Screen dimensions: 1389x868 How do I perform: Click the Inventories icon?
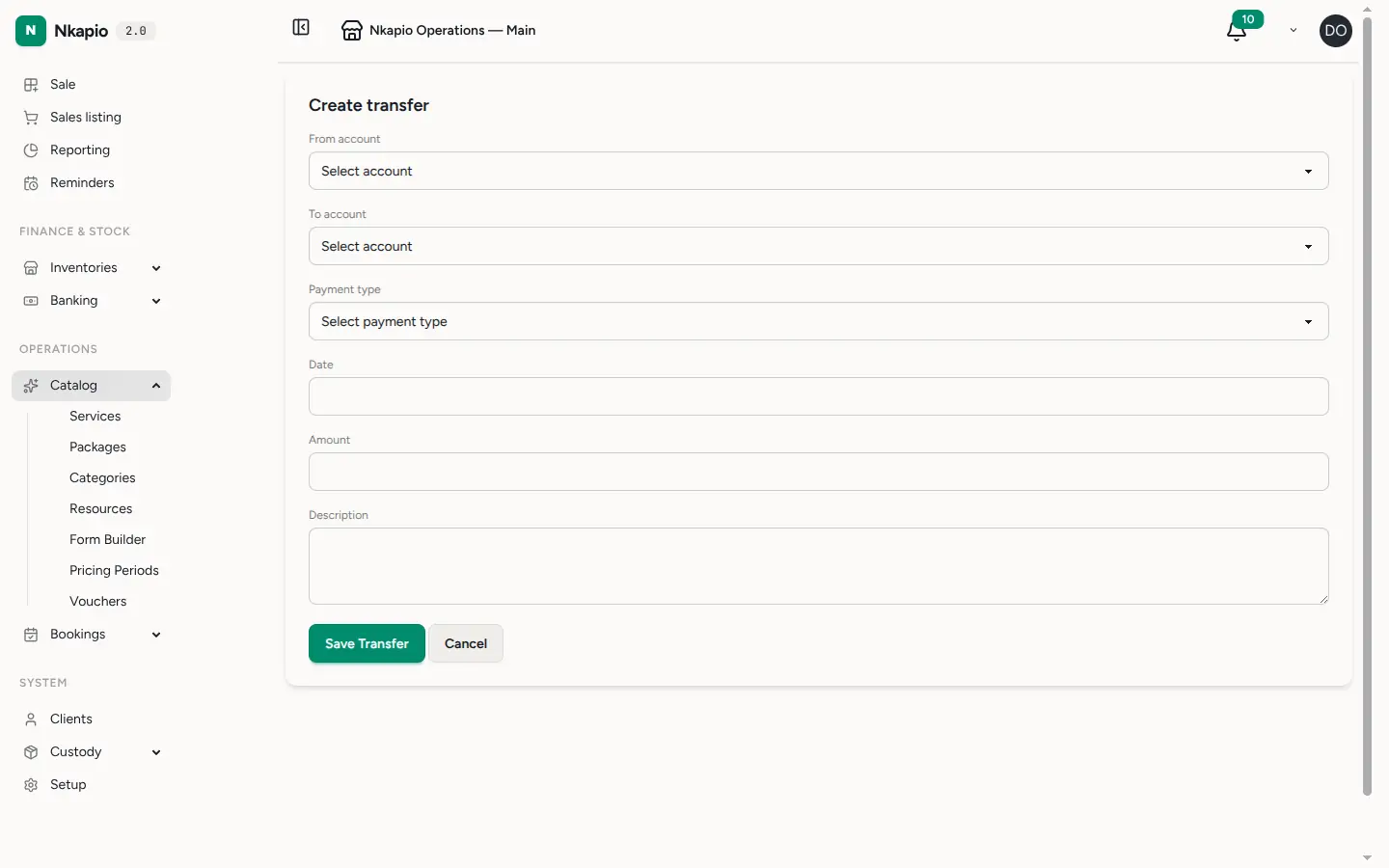(31, 268)
